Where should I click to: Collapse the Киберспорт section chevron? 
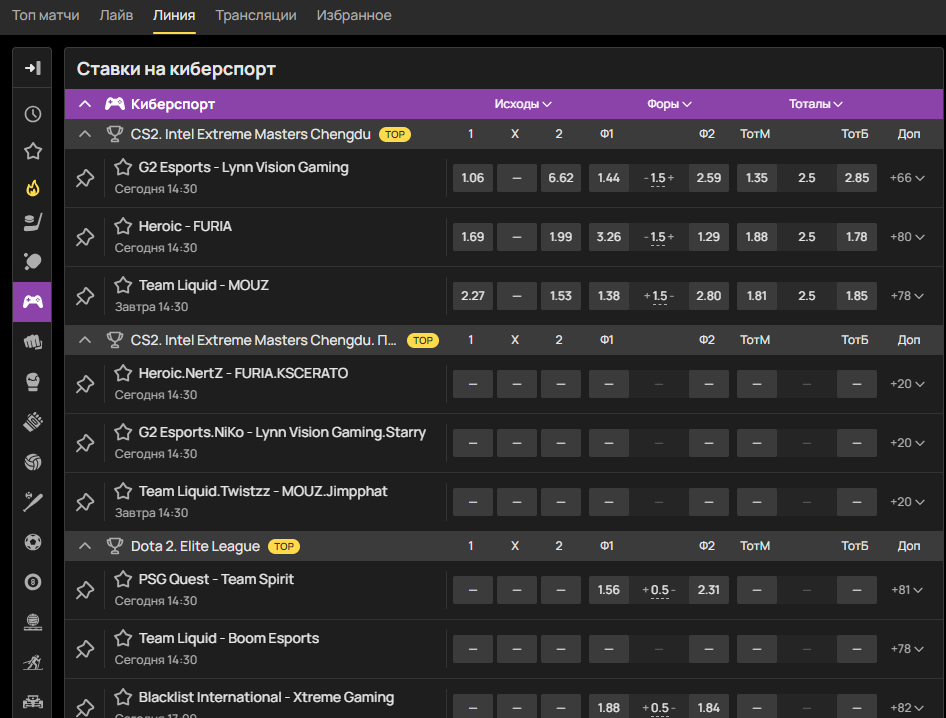(85, 104)
